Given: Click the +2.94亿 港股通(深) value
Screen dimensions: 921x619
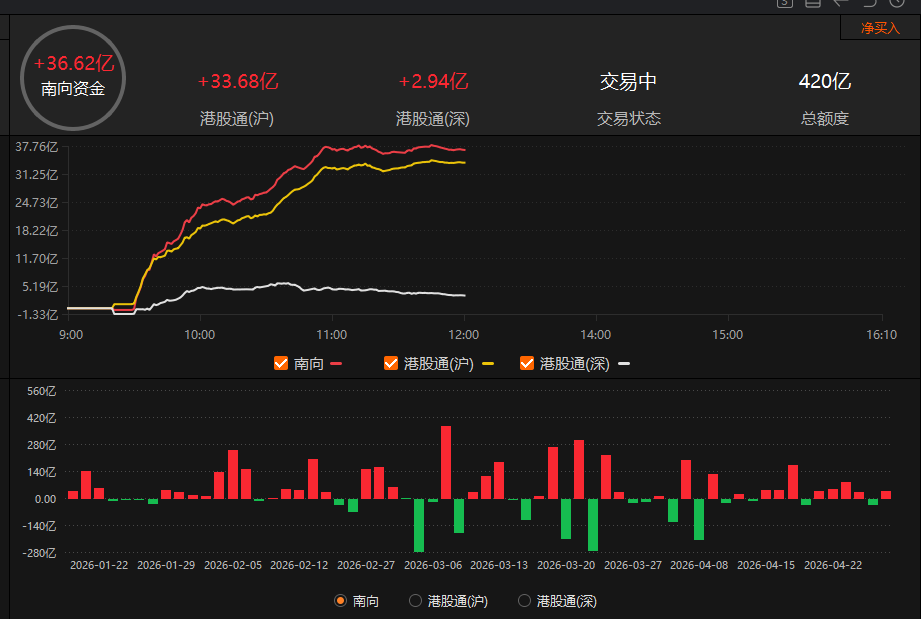Looking at the screenshot, I should coord(433,82).
